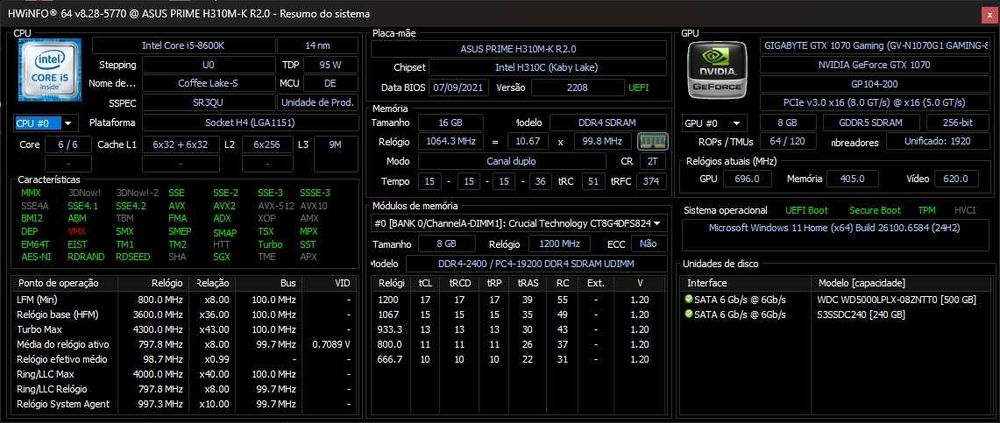Select the Ring/LLC Max row
The height and width of the screenshot is (423, 1000).
click(x=185, y=374)
